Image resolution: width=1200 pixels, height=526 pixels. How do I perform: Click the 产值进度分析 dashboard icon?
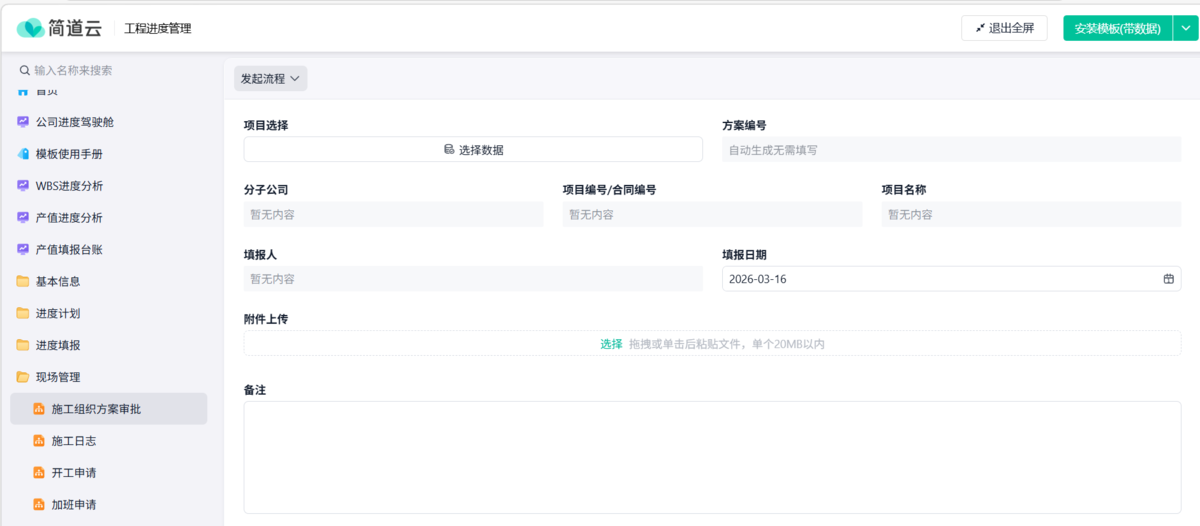click(23, 218)
